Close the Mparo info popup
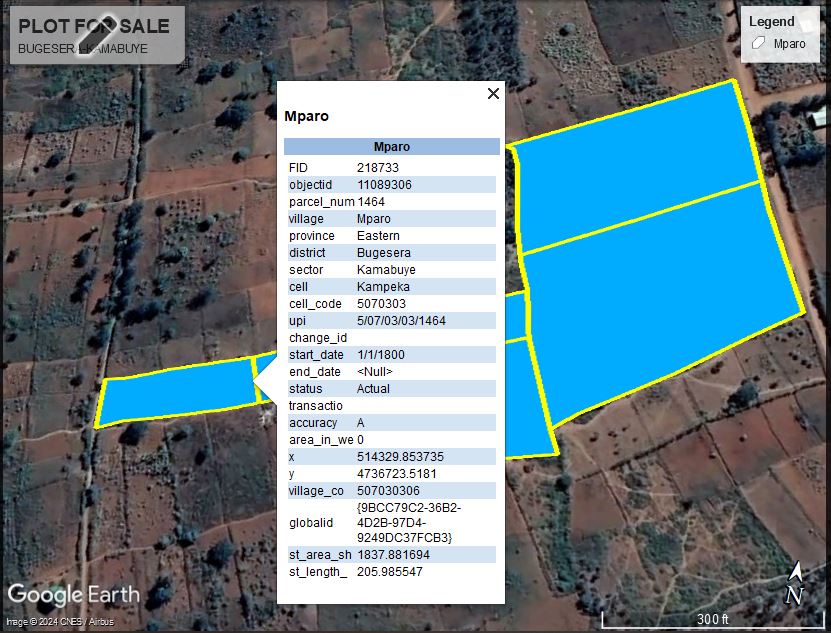This screenshot has height=633, width=831. (492, 94)
